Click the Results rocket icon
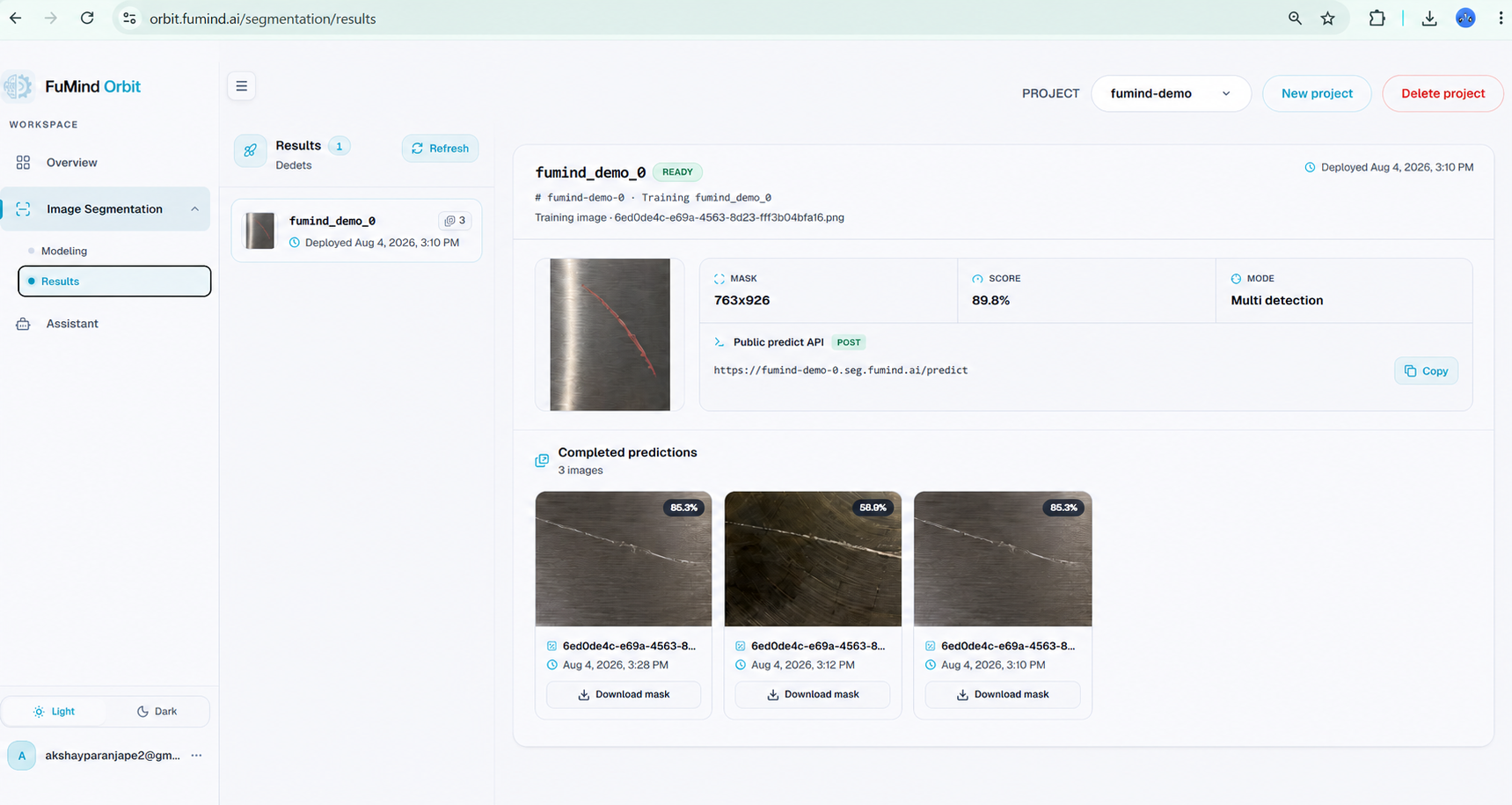The height and width of the screenshot is (805, 1512). coord(251,150)
